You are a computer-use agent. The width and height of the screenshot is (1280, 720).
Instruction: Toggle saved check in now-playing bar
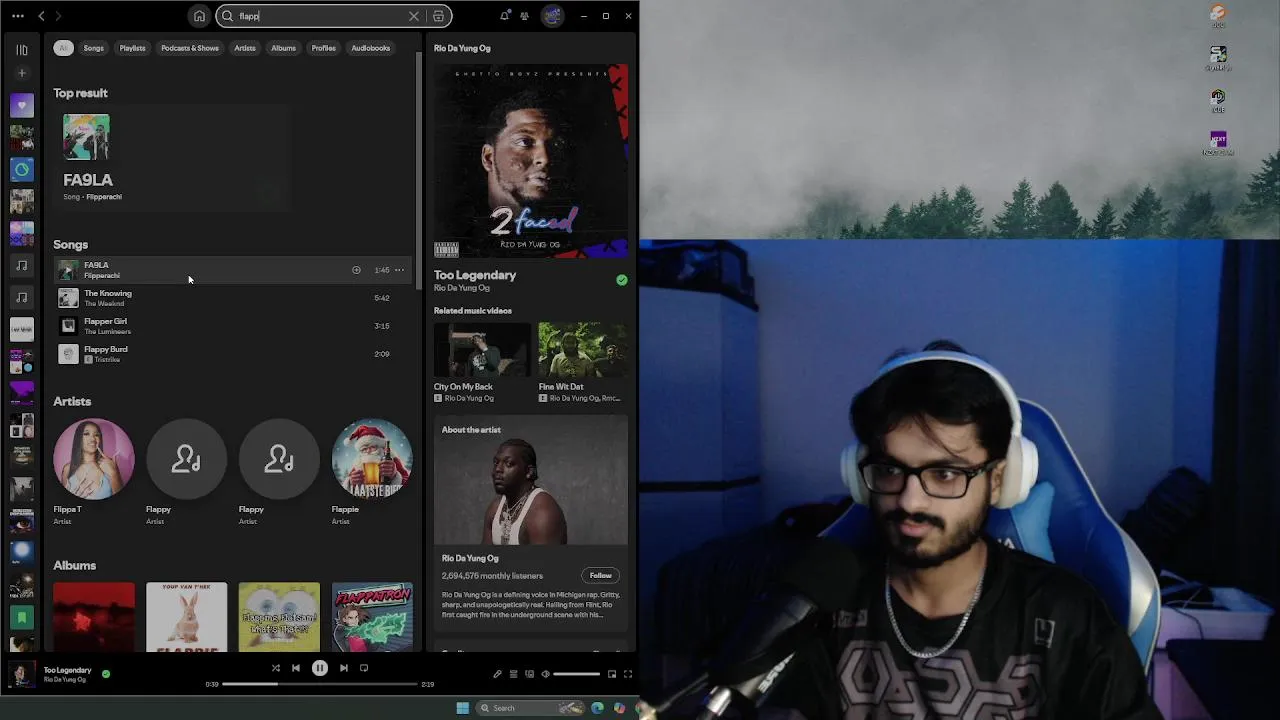(x=106, y=674)
